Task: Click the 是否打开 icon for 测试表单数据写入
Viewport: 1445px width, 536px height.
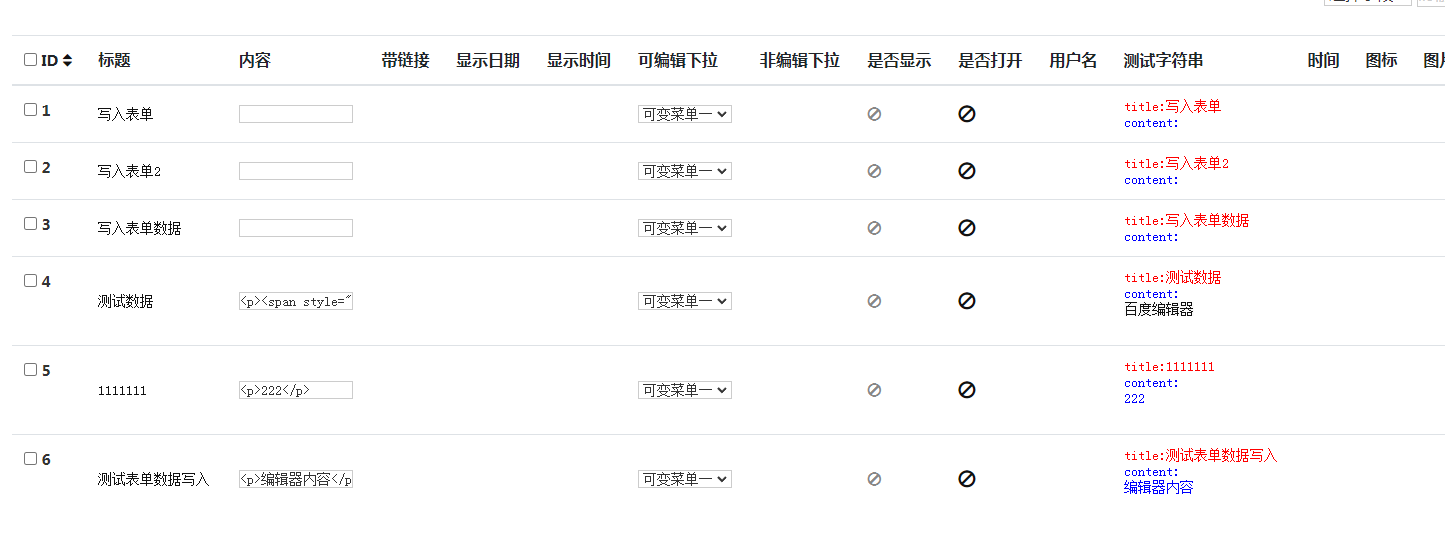Action: 966,479
